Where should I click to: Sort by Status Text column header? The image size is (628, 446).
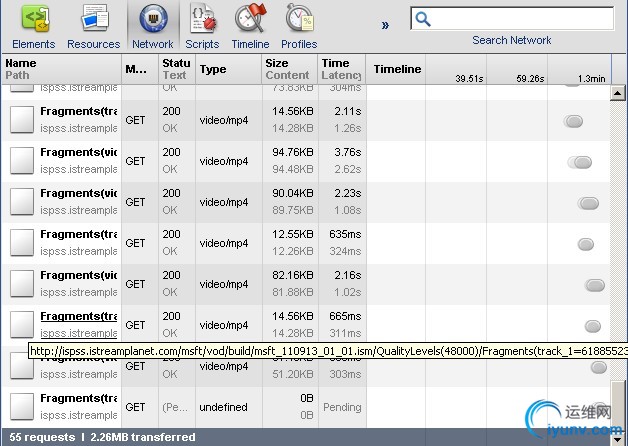pos(177,69)
